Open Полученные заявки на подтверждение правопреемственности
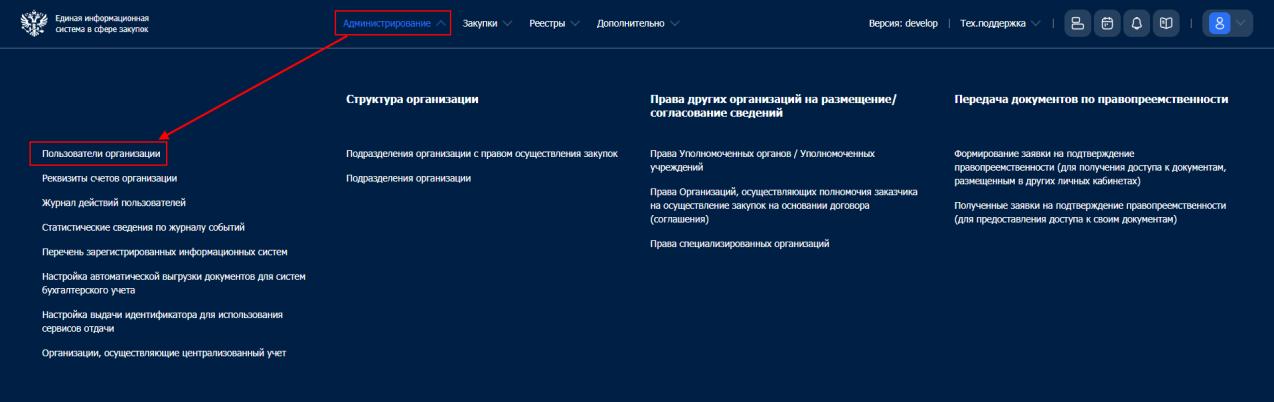1274x402 pixels. click(x=1090, y=212)
